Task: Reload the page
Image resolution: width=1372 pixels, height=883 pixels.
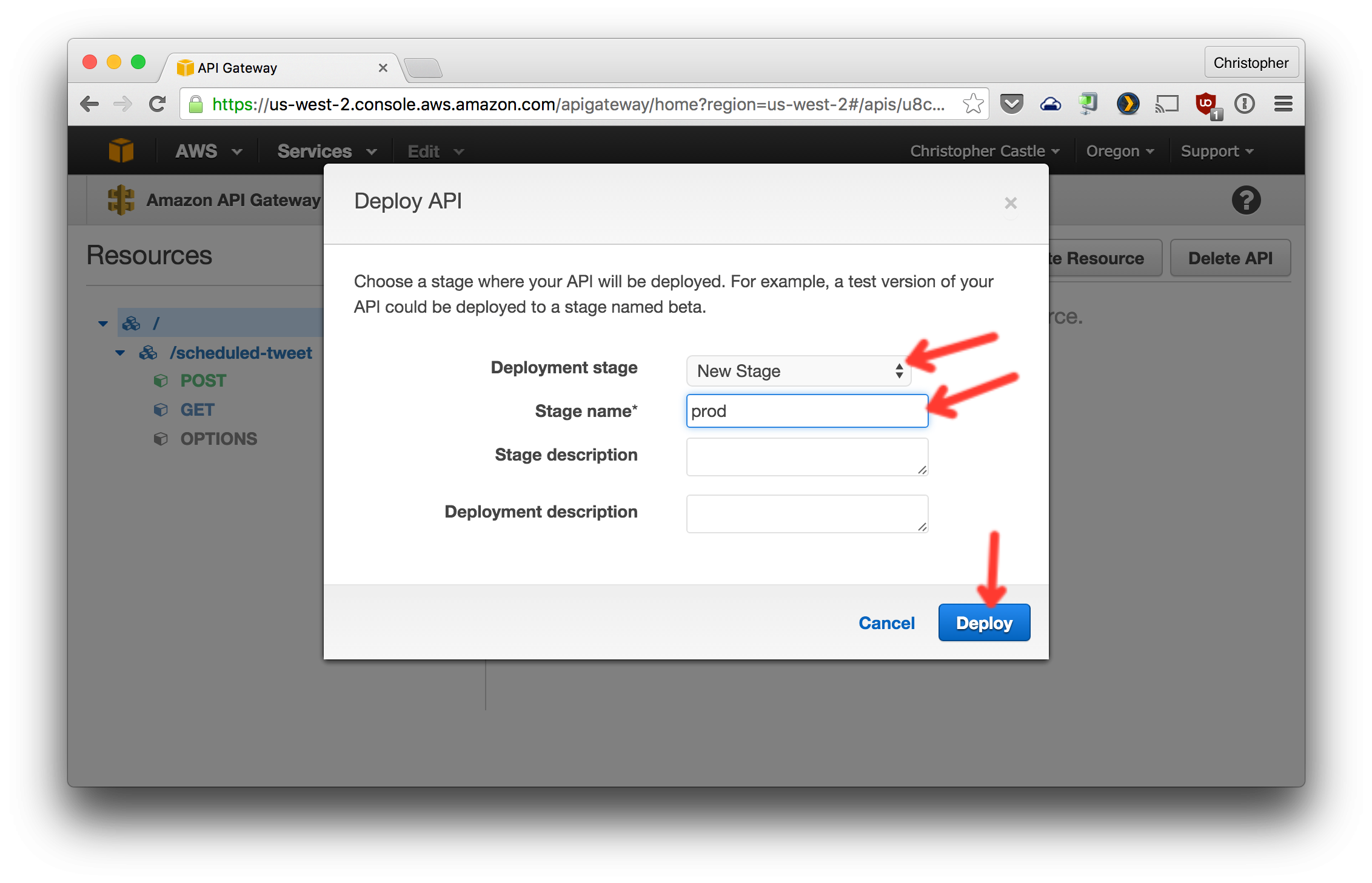Action: click(x=158, y=104)
